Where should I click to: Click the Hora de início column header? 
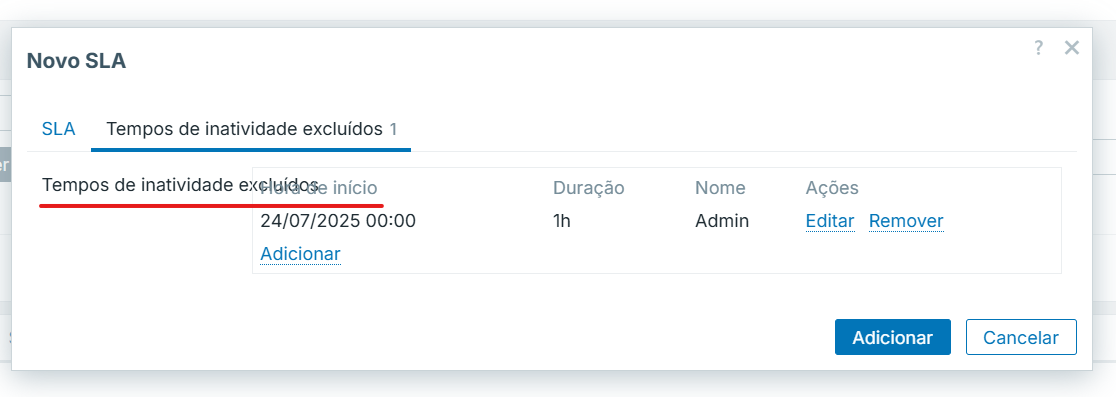pyautogui.click(x=319, y=188)
